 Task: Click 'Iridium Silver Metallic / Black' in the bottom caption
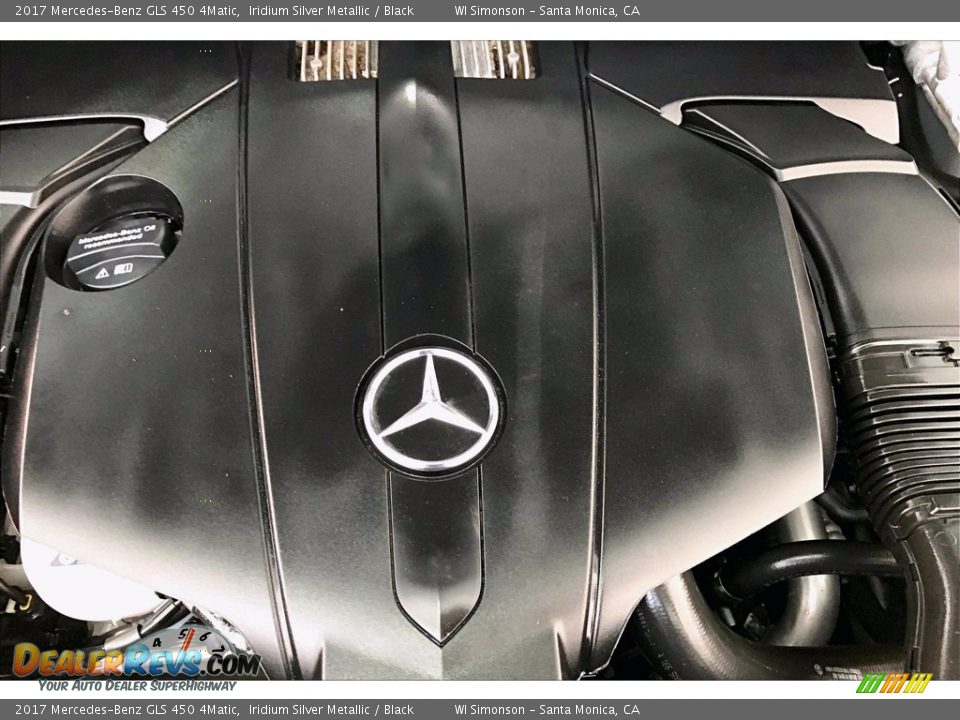tap(331, 710)
